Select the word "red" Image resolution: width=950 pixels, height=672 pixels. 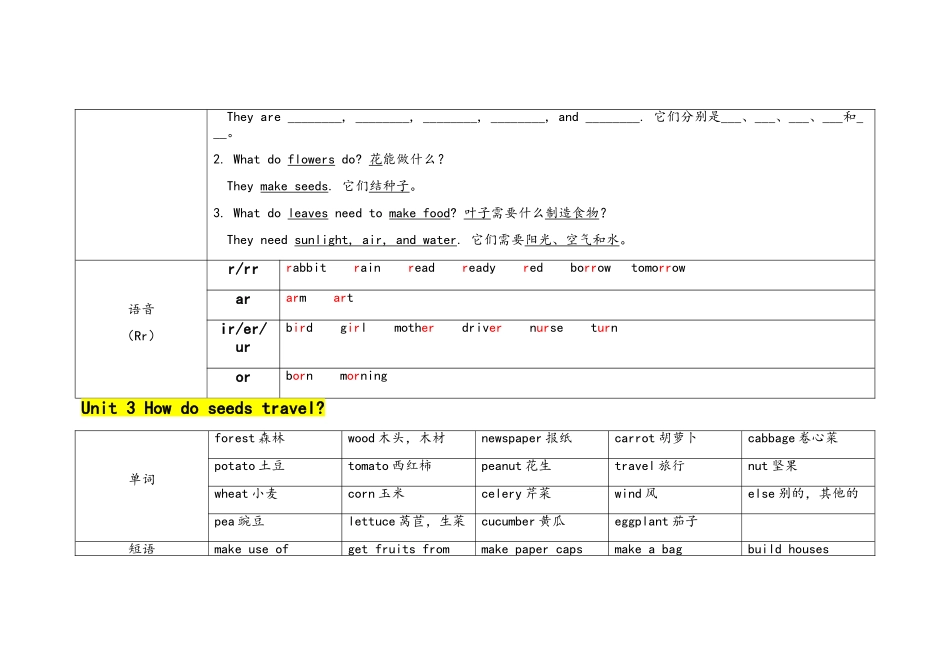click(533, 268)
